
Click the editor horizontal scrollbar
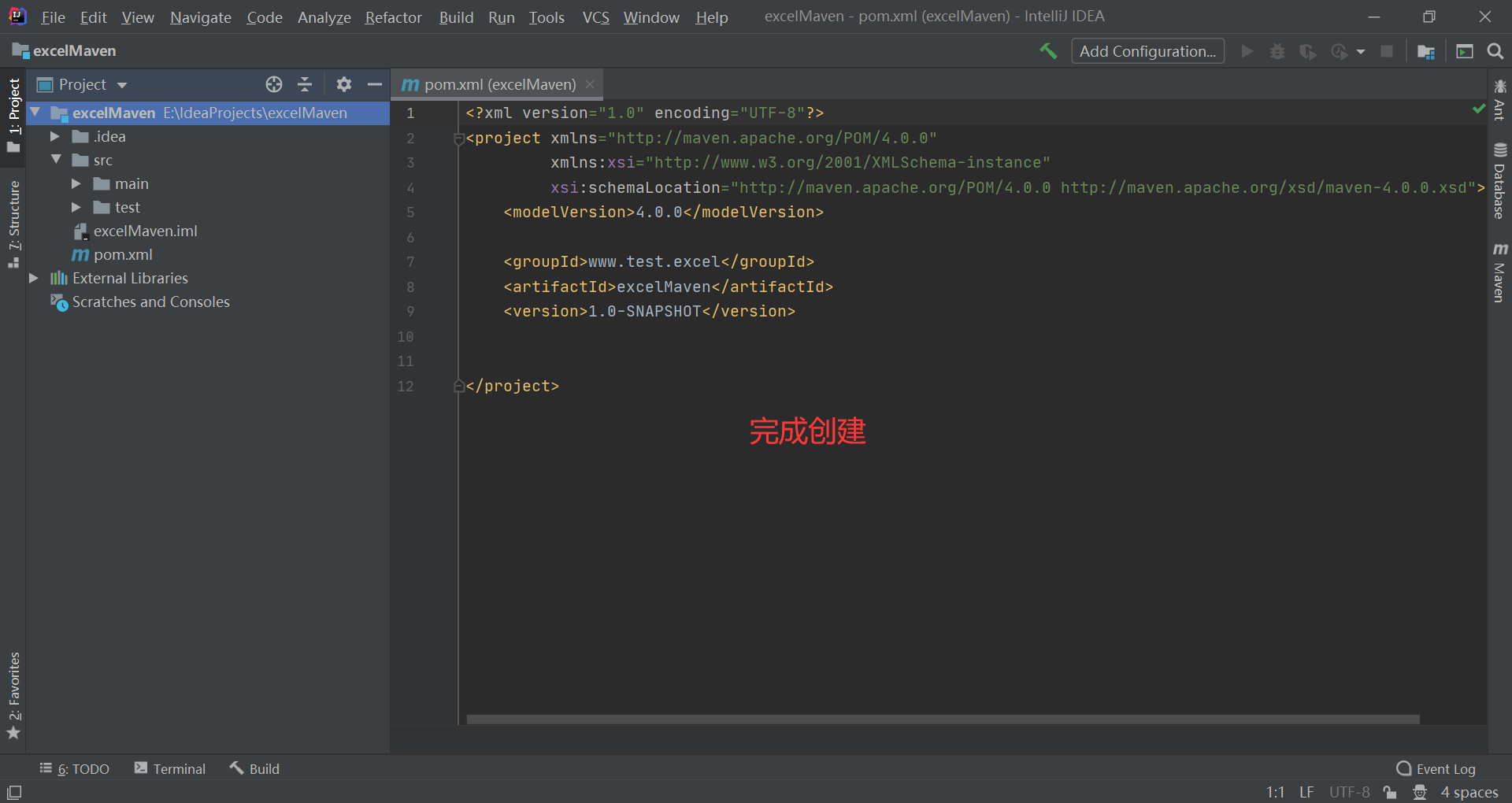943,720
